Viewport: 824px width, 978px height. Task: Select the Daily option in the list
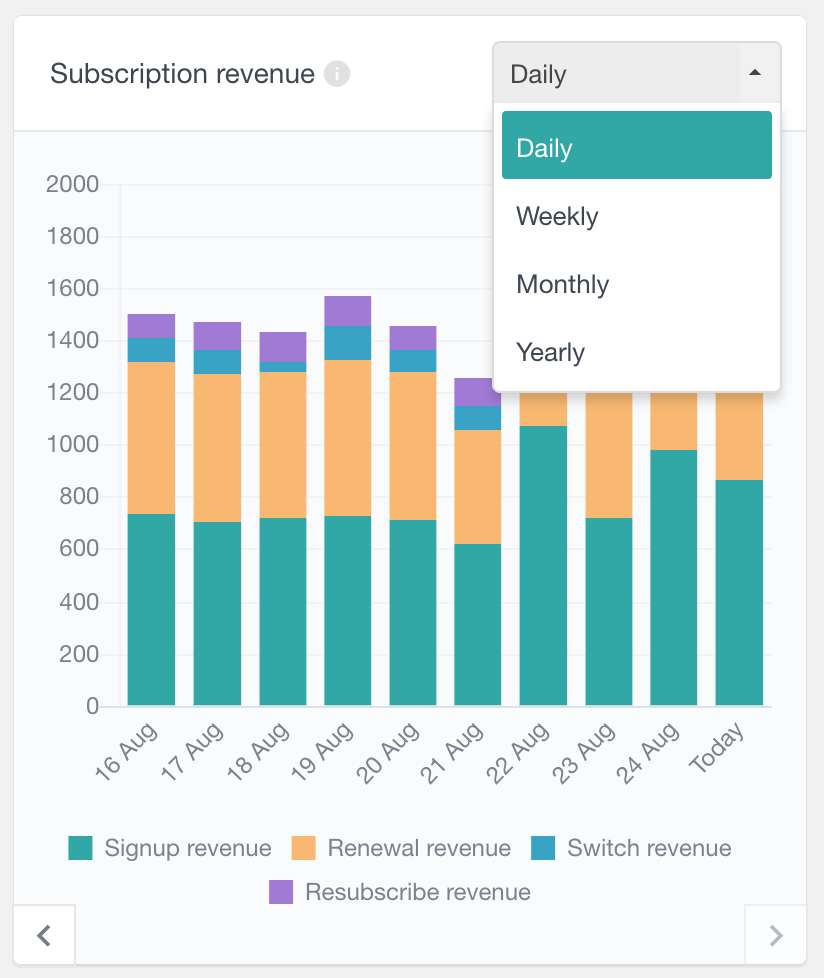coord(636,145)
